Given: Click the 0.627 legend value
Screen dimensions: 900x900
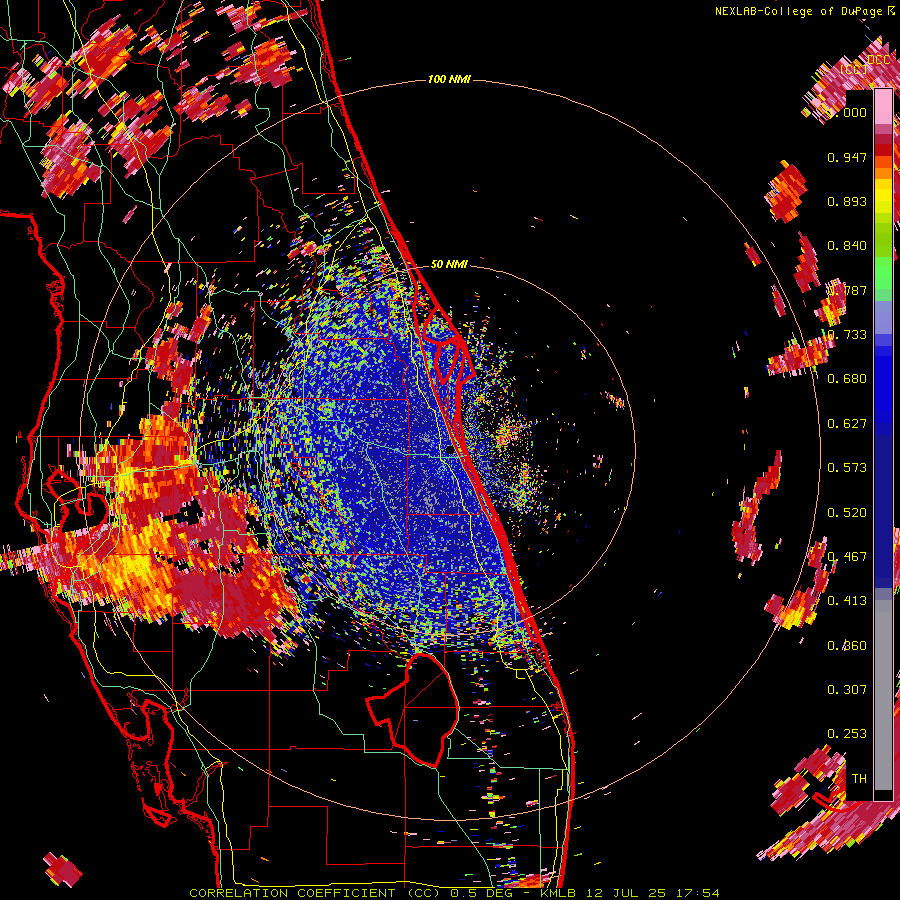Looking at the screenshot, I should (x=847, y=424).
